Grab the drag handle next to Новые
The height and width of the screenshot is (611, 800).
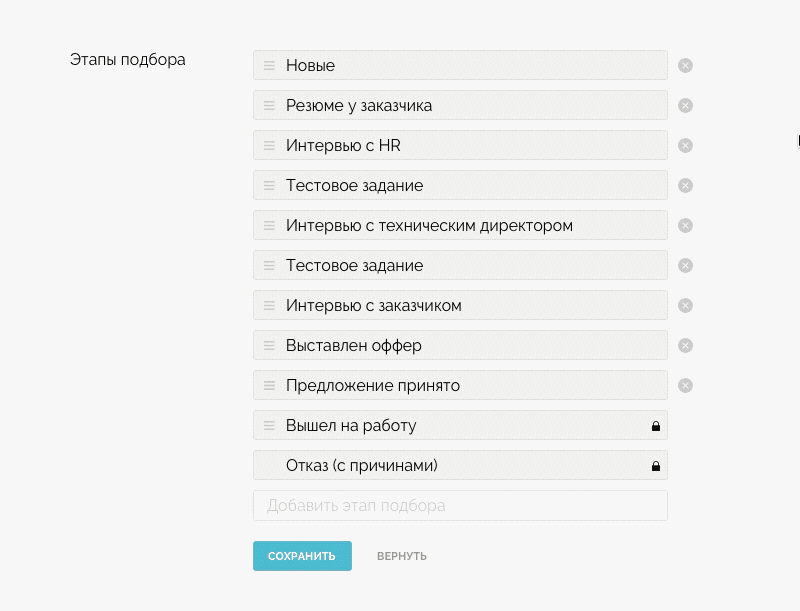pos(268,65)
